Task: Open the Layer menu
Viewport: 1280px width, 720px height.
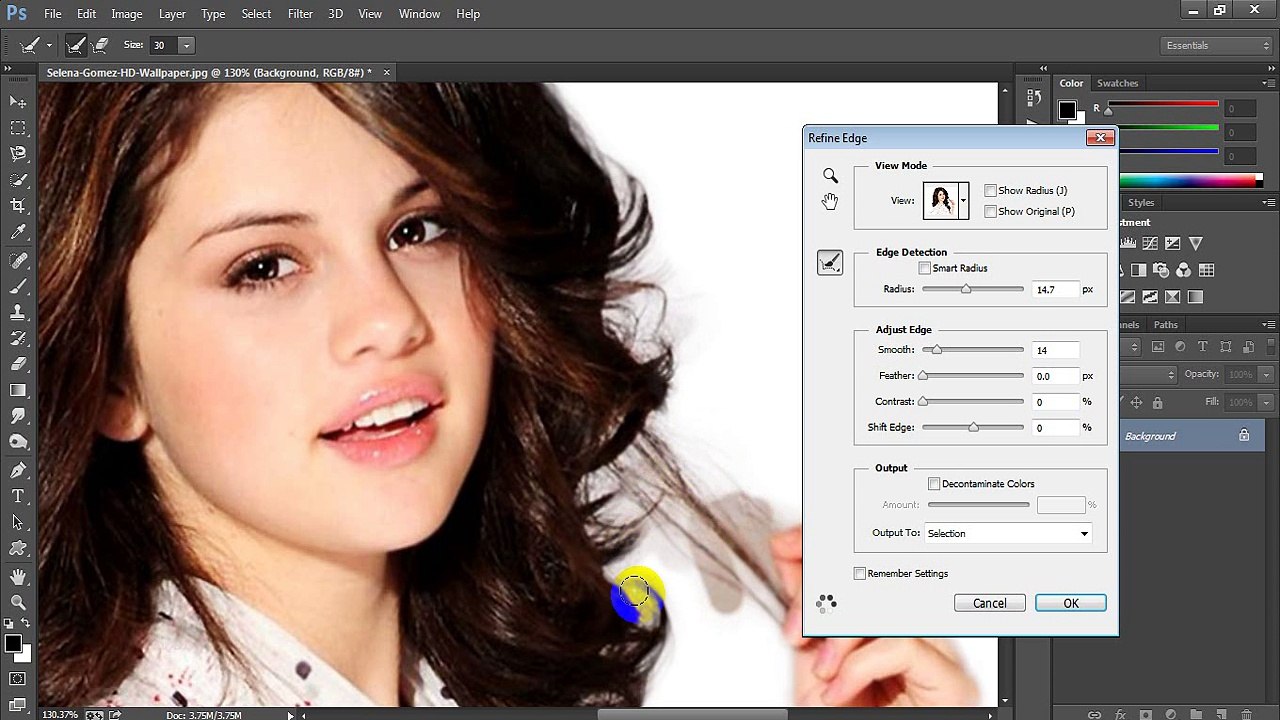Action: tap(172, 14)
